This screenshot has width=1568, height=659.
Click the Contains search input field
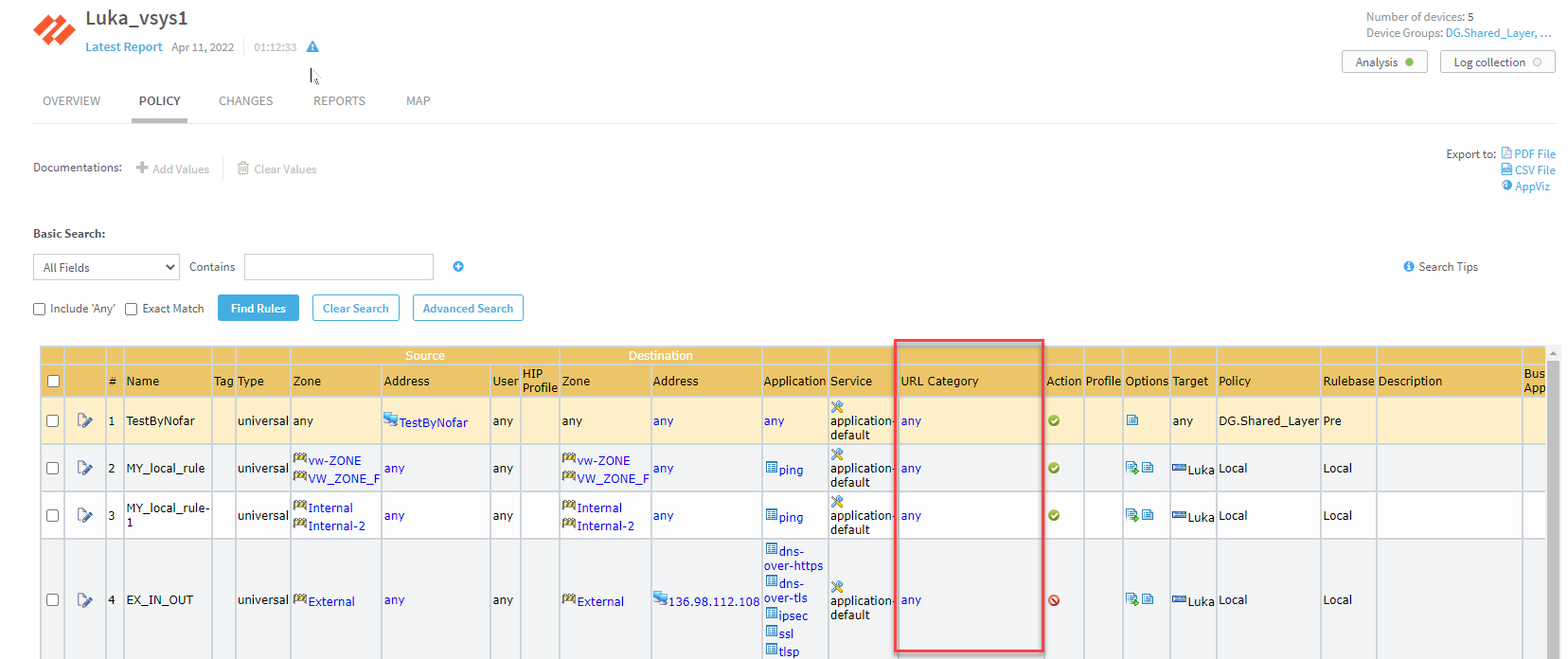tap(338, 267)
